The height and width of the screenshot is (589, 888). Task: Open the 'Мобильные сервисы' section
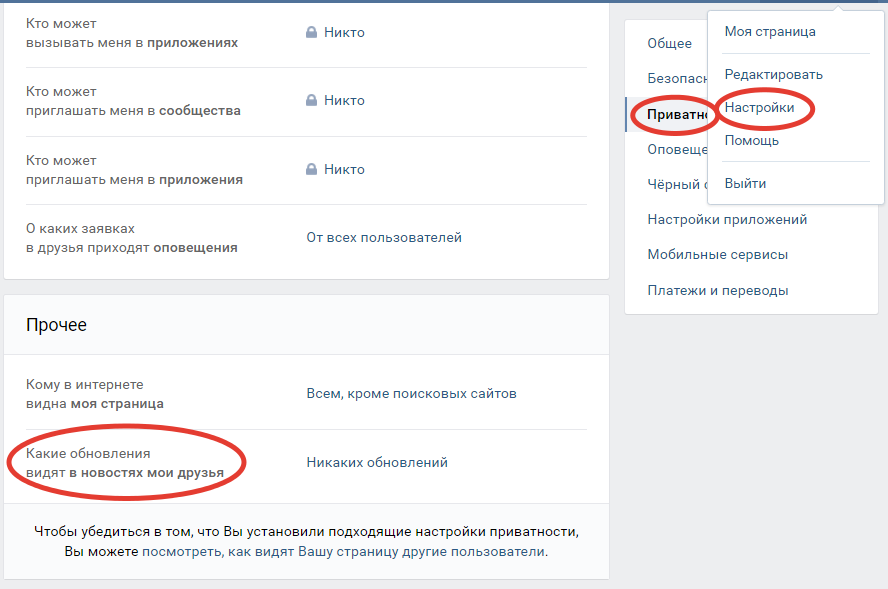[717, 254]
